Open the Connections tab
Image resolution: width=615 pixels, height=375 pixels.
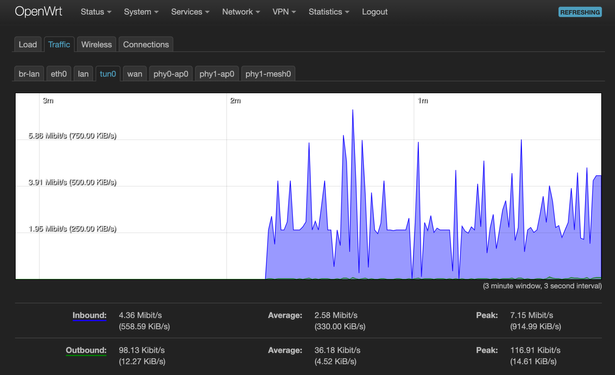click(146, 44)
